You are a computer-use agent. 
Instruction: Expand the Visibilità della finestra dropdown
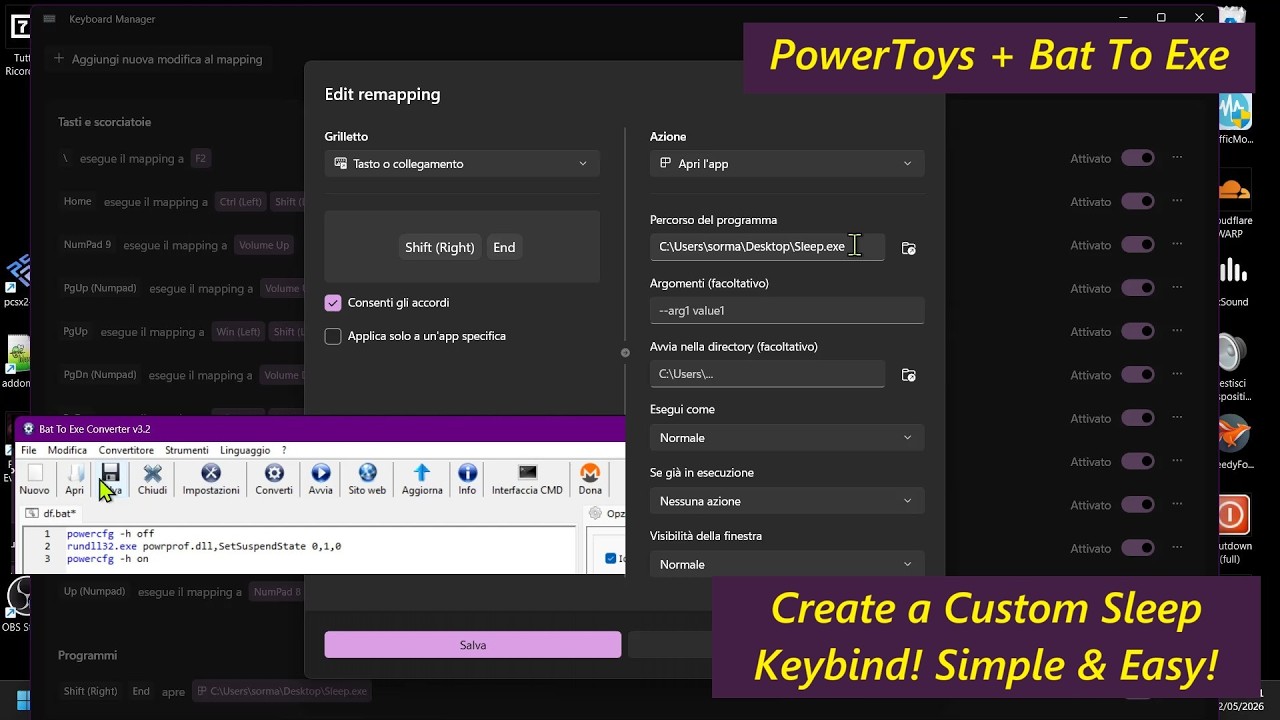click(x=787, y=564)
